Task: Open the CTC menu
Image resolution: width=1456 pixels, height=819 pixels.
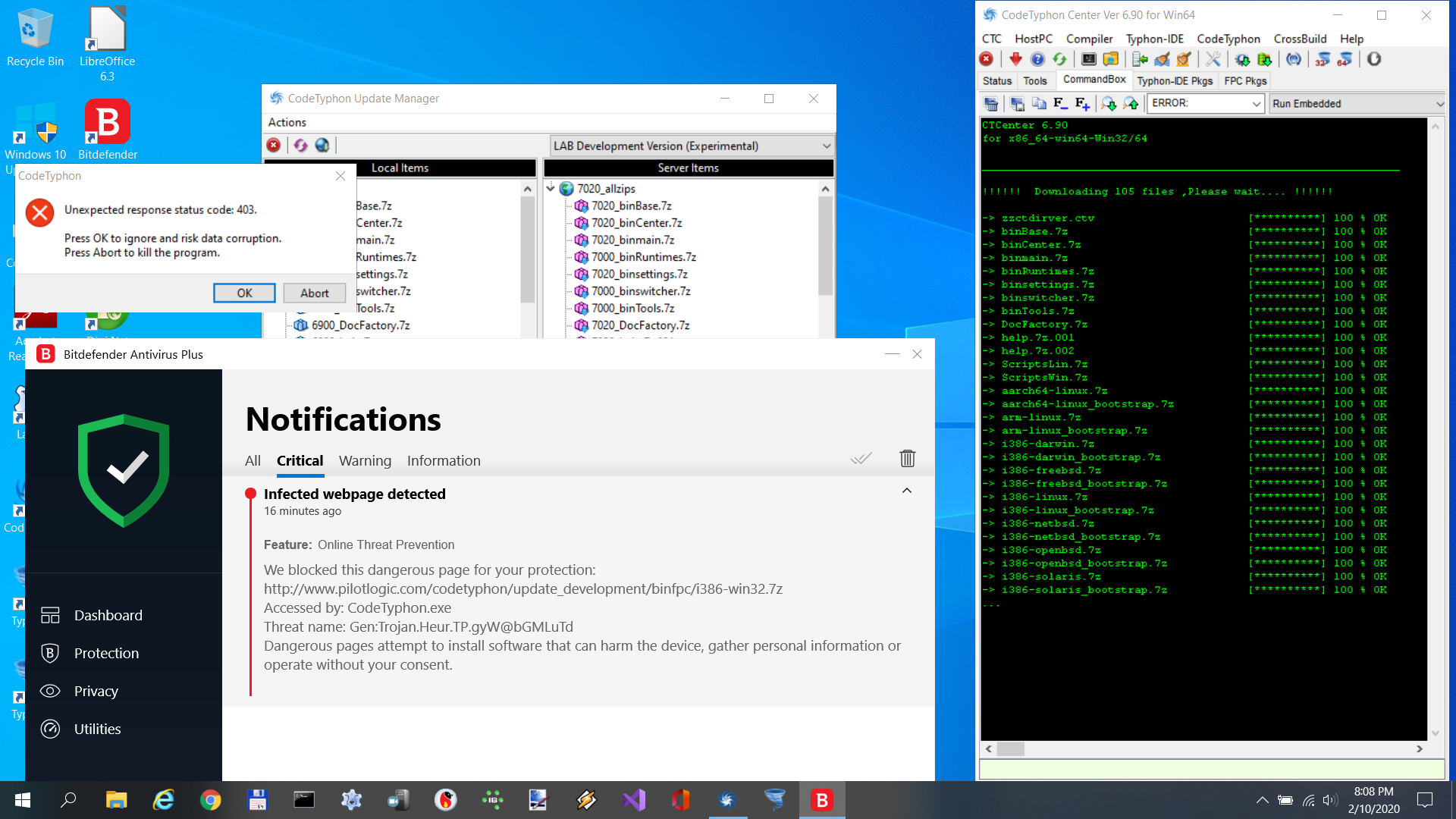Action: tap(992, 39)
